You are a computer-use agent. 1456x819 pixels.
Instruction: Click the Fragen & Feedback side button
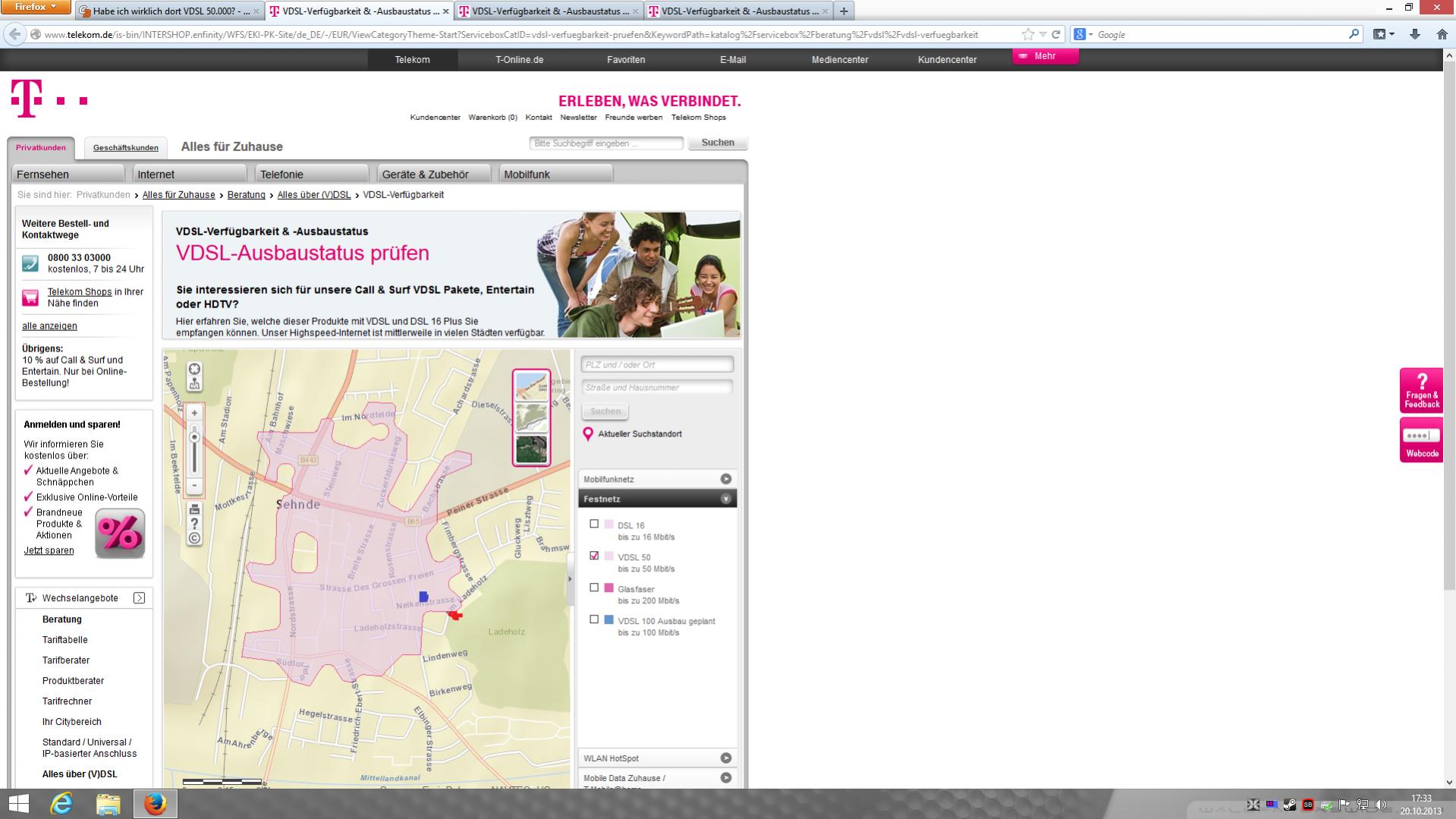1421,391
